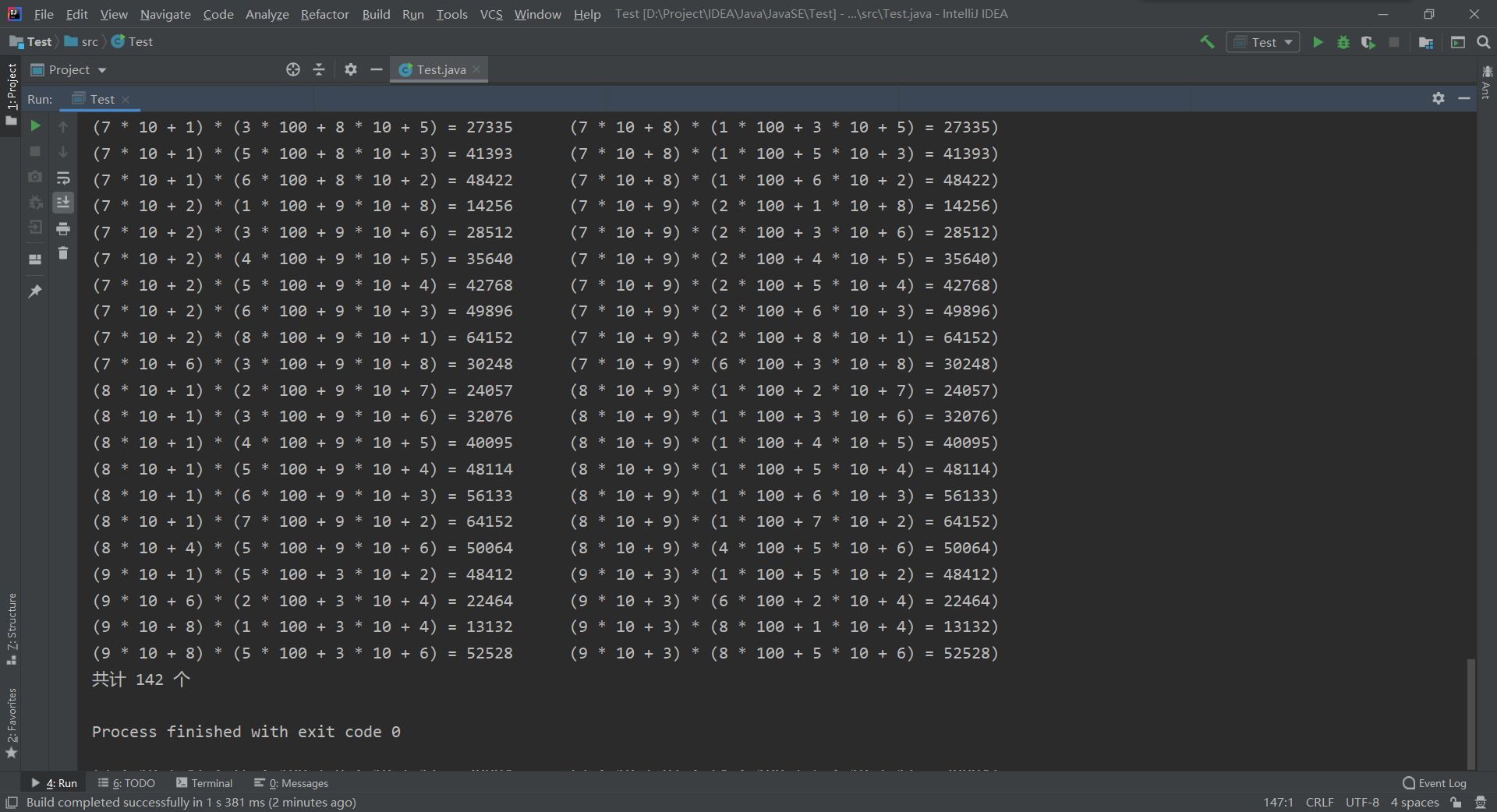The height and width of the screenshot is (812, 1497).
Task: Open the Navigate menu
Action: tap(165, 14)
